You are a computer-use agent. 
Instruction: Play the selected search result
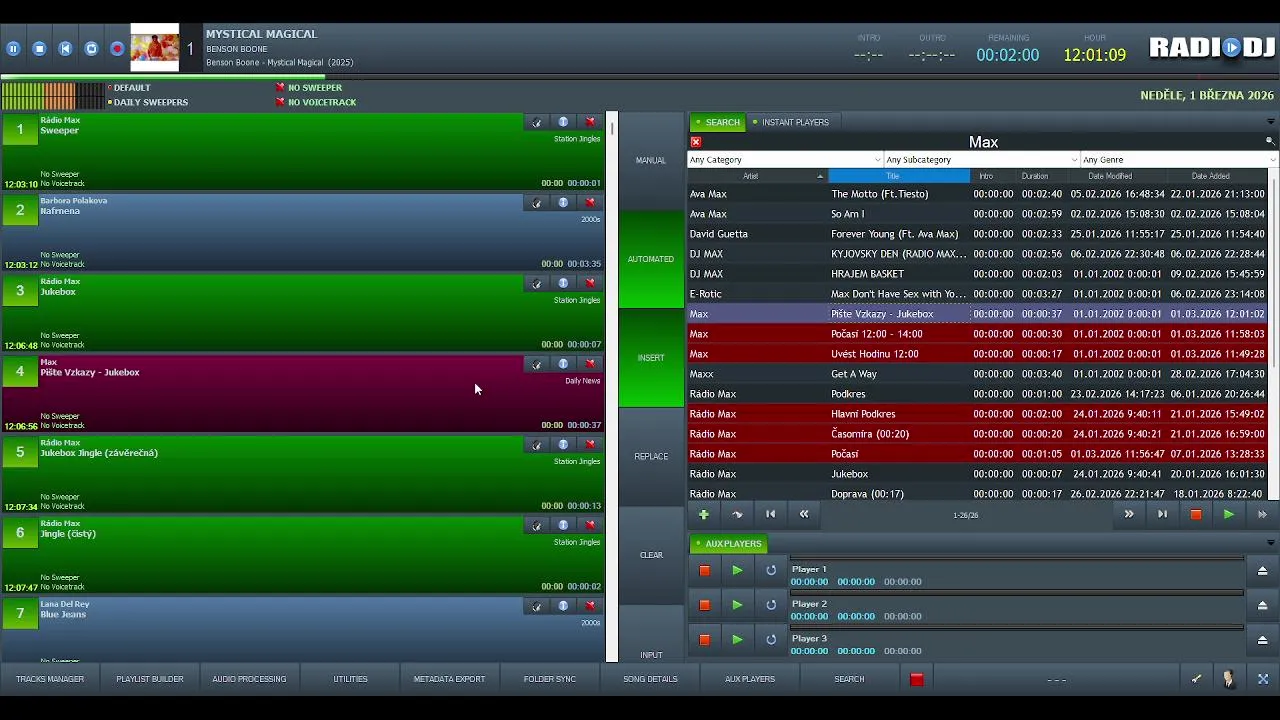point(1228,514)
